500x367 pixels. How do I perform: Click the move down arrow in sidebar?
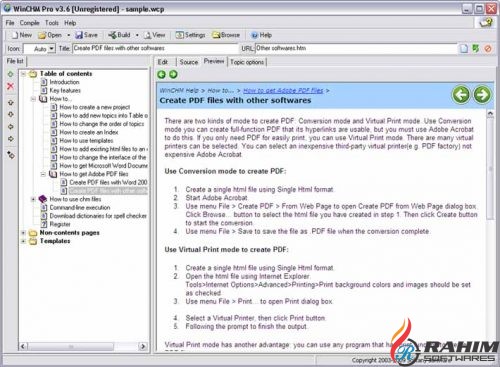[11, 114]
